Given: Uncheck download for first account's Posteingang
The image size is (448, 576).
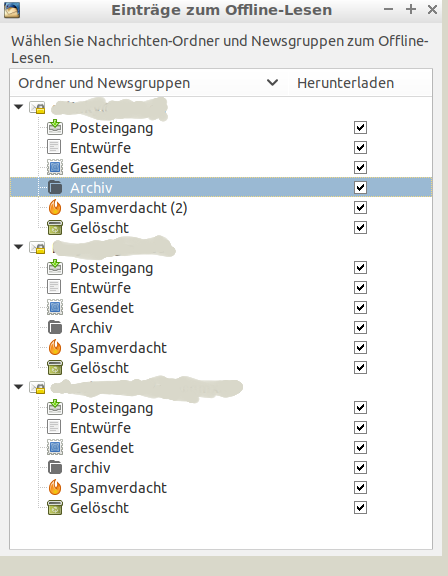Looking at the screenshot, I should (360, 127).
